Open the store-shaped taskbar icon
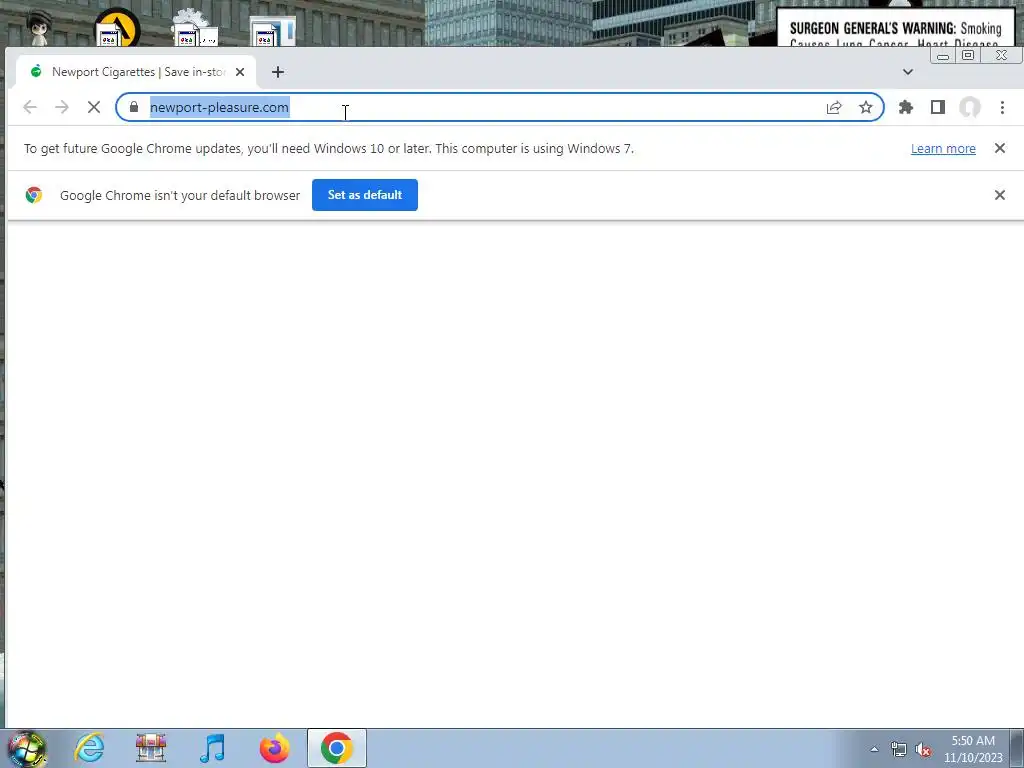The width and height of the screenshot is (1024, 768). pos(151,748)
